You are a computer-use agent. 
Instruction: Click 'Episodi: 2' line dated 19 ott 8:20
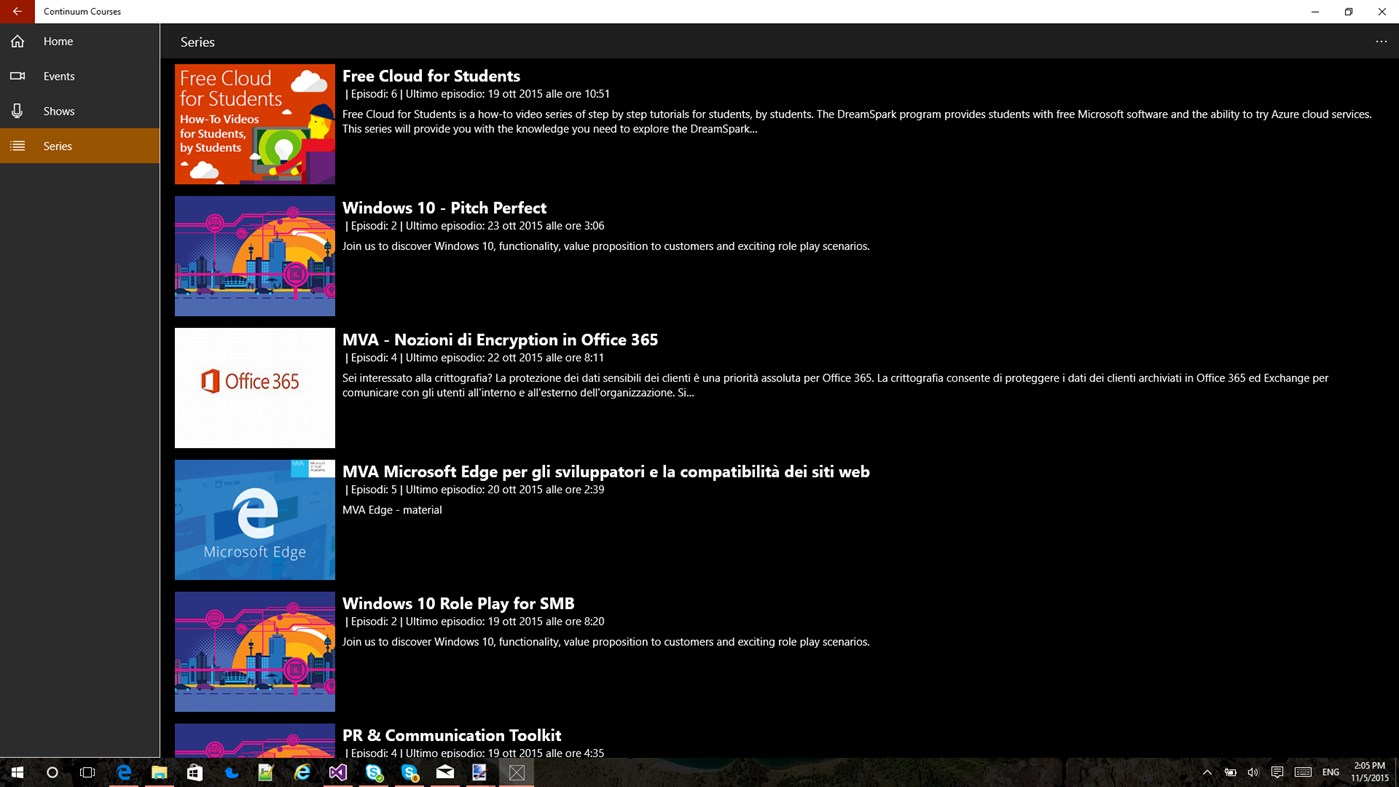point(474,622)
